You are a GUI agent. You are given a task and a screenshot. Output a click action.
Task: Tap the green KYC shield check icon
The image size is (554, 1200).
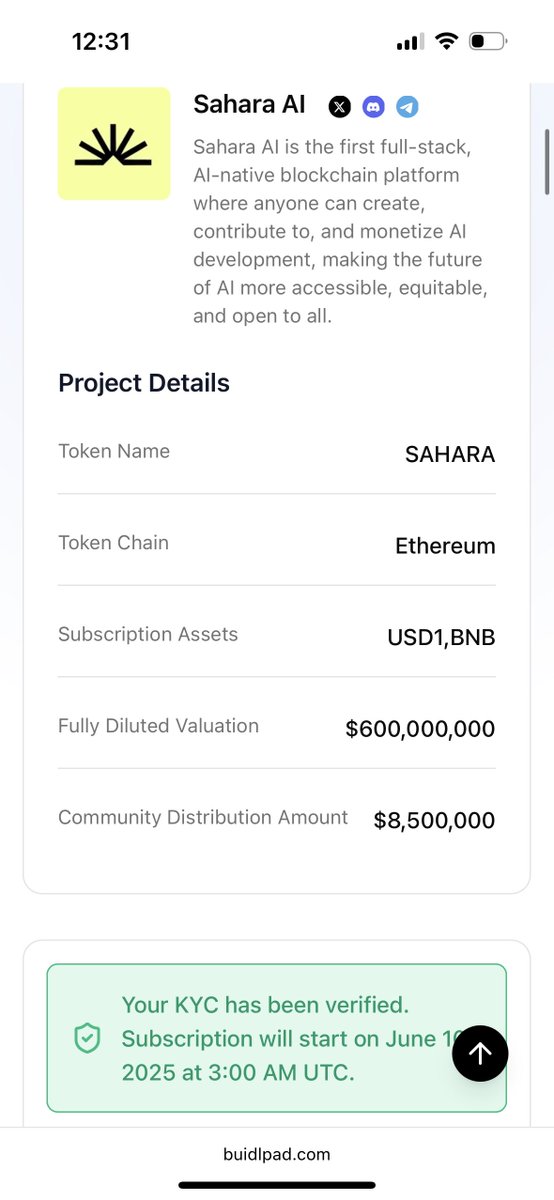88,1039
